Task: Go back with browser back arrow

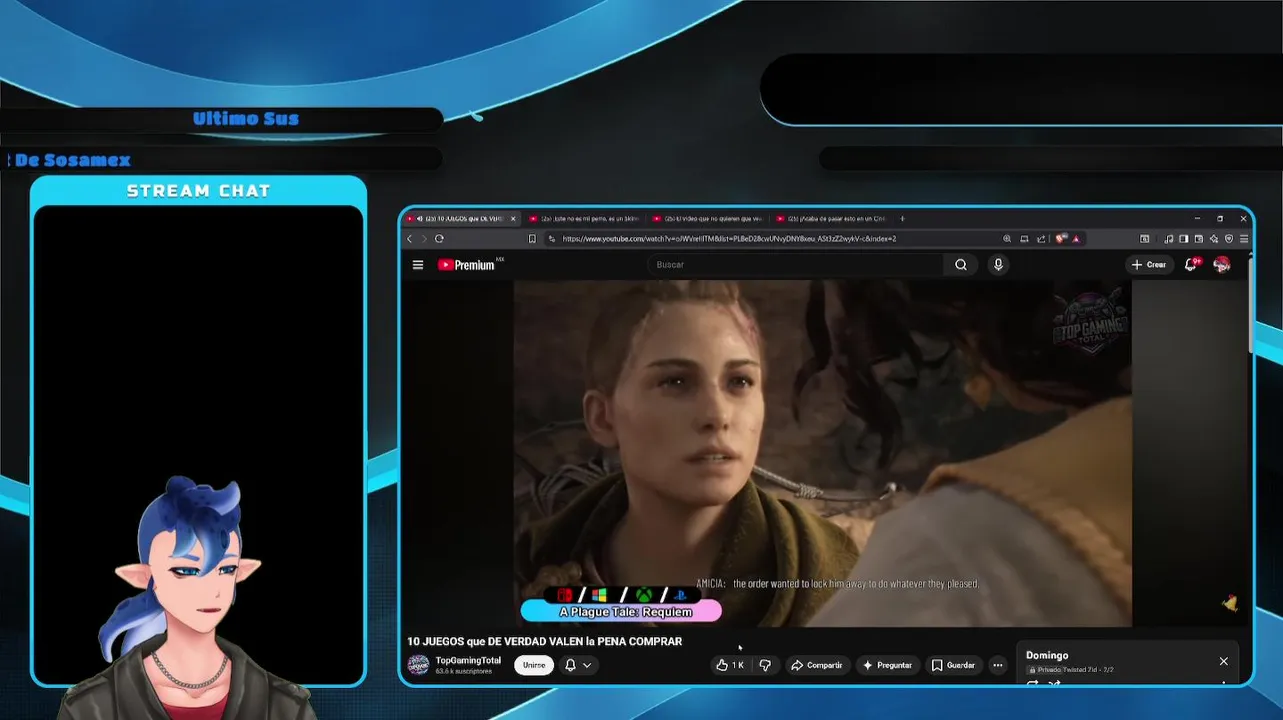Action: 409,239
